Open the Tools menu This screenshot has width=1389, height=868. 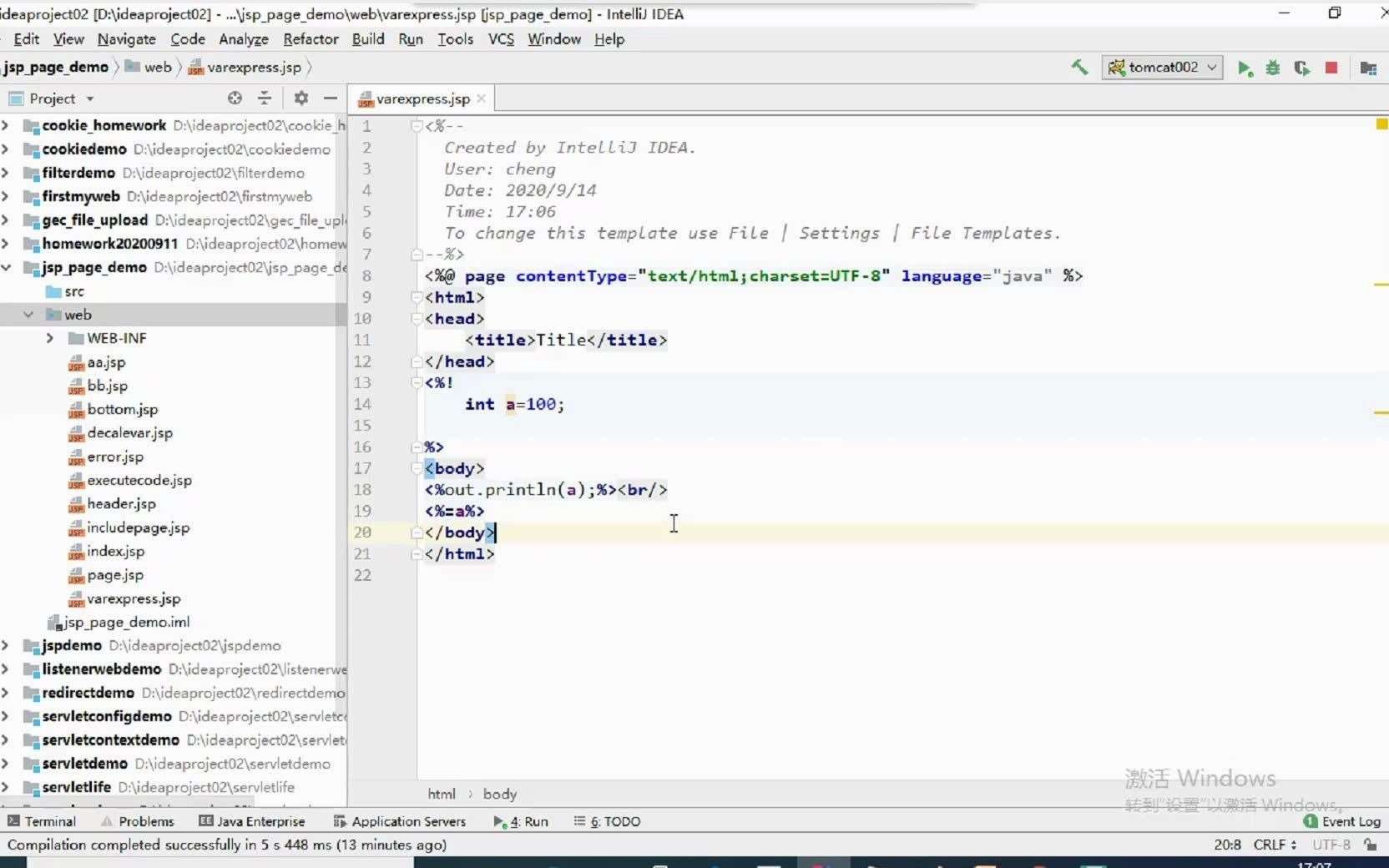pyautogui.click(x=455, y=39)
